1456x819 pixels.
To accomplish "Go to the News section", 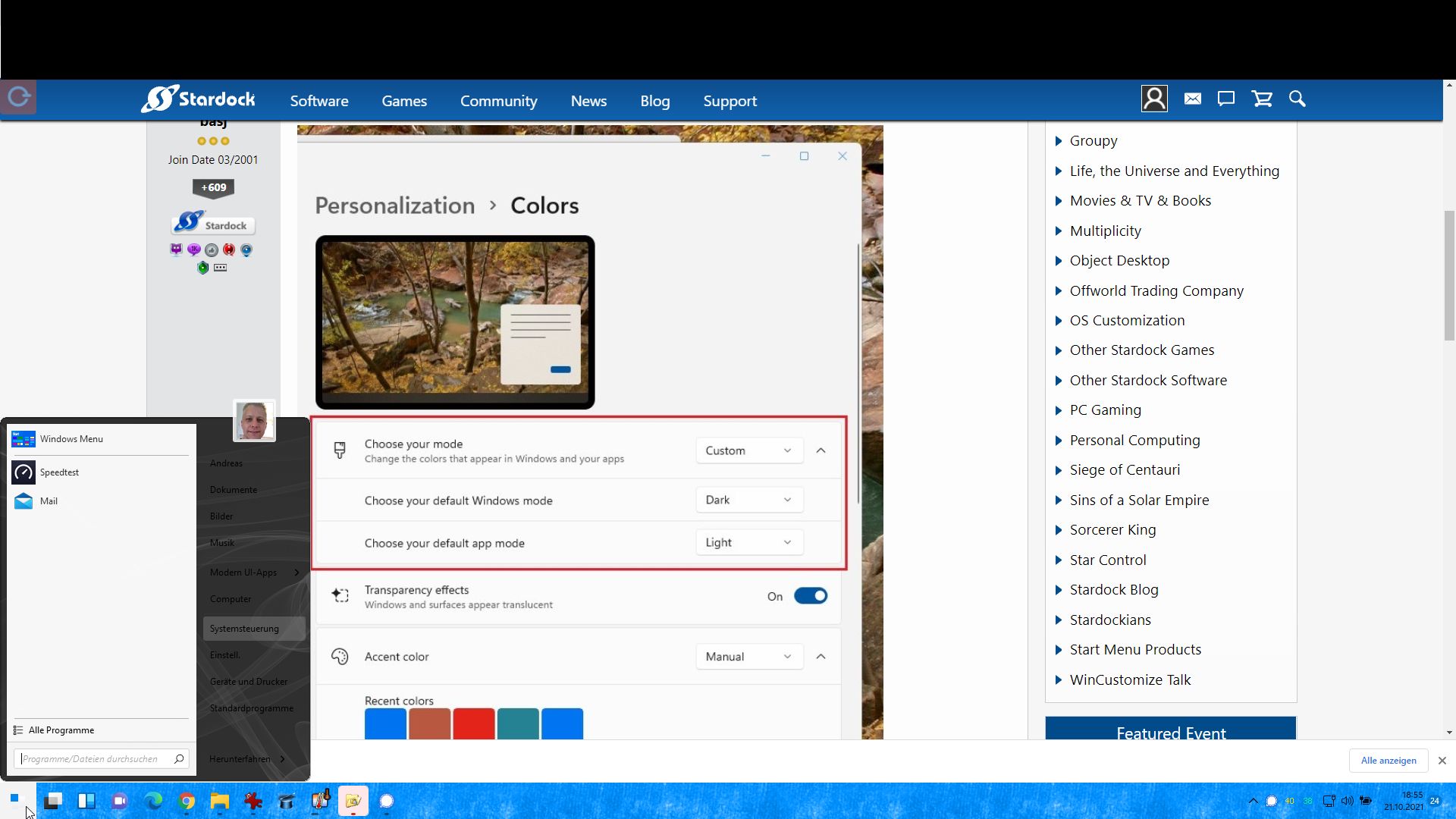I will (x=588, y=101).
